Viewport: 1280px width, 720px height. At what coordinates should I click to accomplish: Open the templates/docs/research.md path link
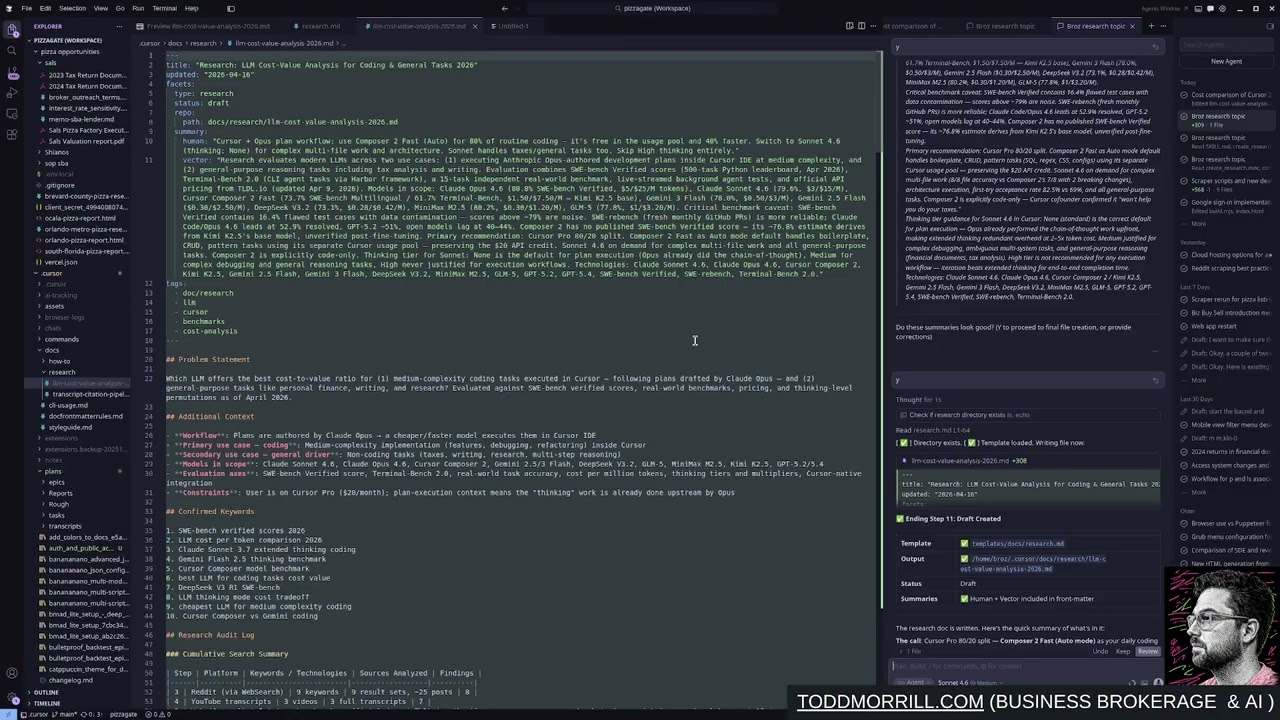point(1017,544)
